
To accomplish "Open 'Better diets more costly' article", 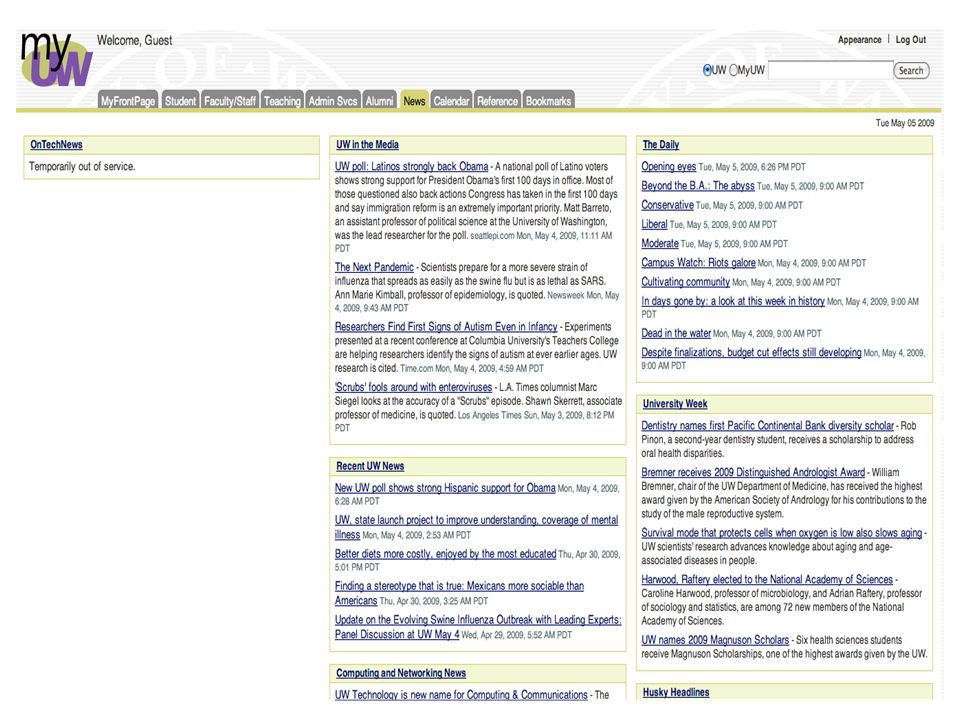I will coord(445,553).
